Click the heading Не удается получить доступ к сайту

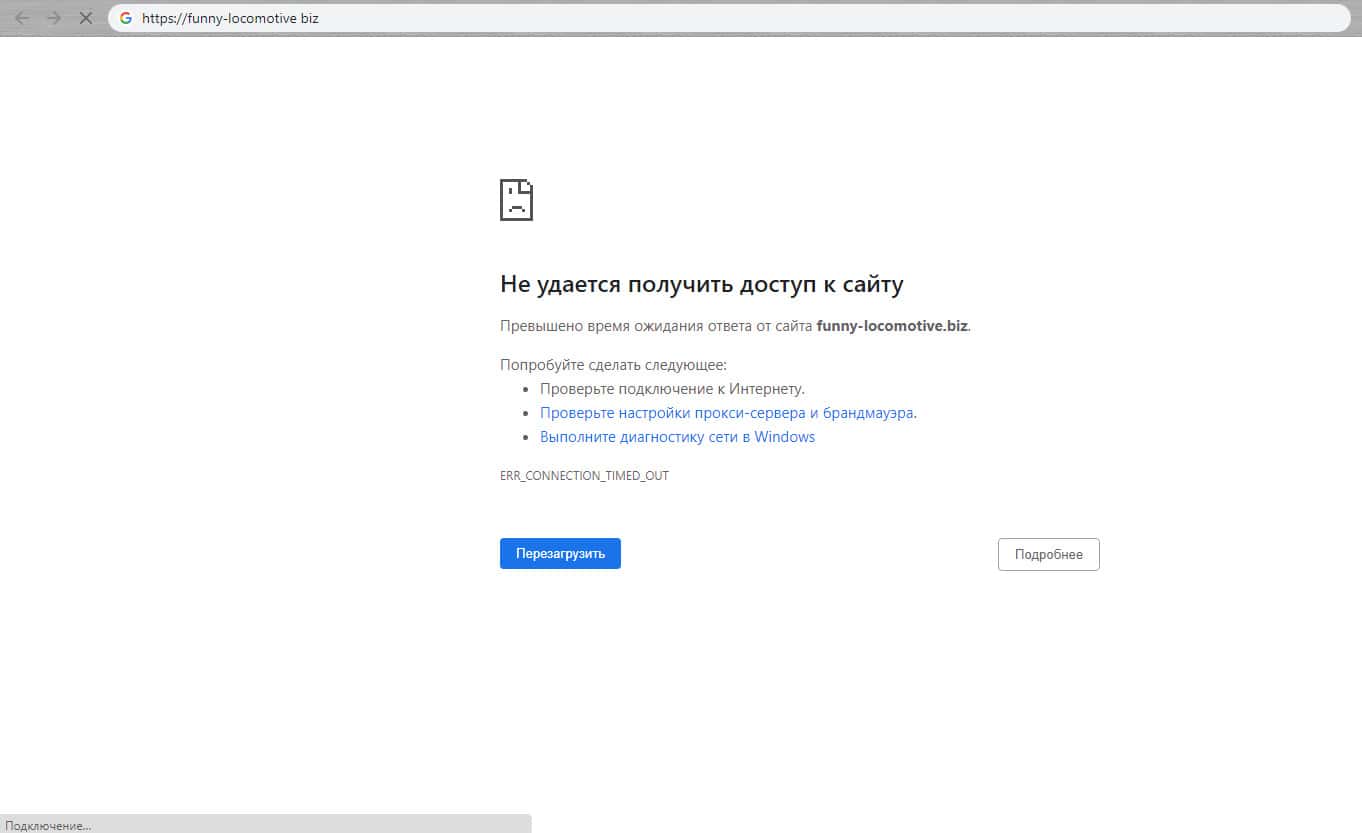[701, 285]
